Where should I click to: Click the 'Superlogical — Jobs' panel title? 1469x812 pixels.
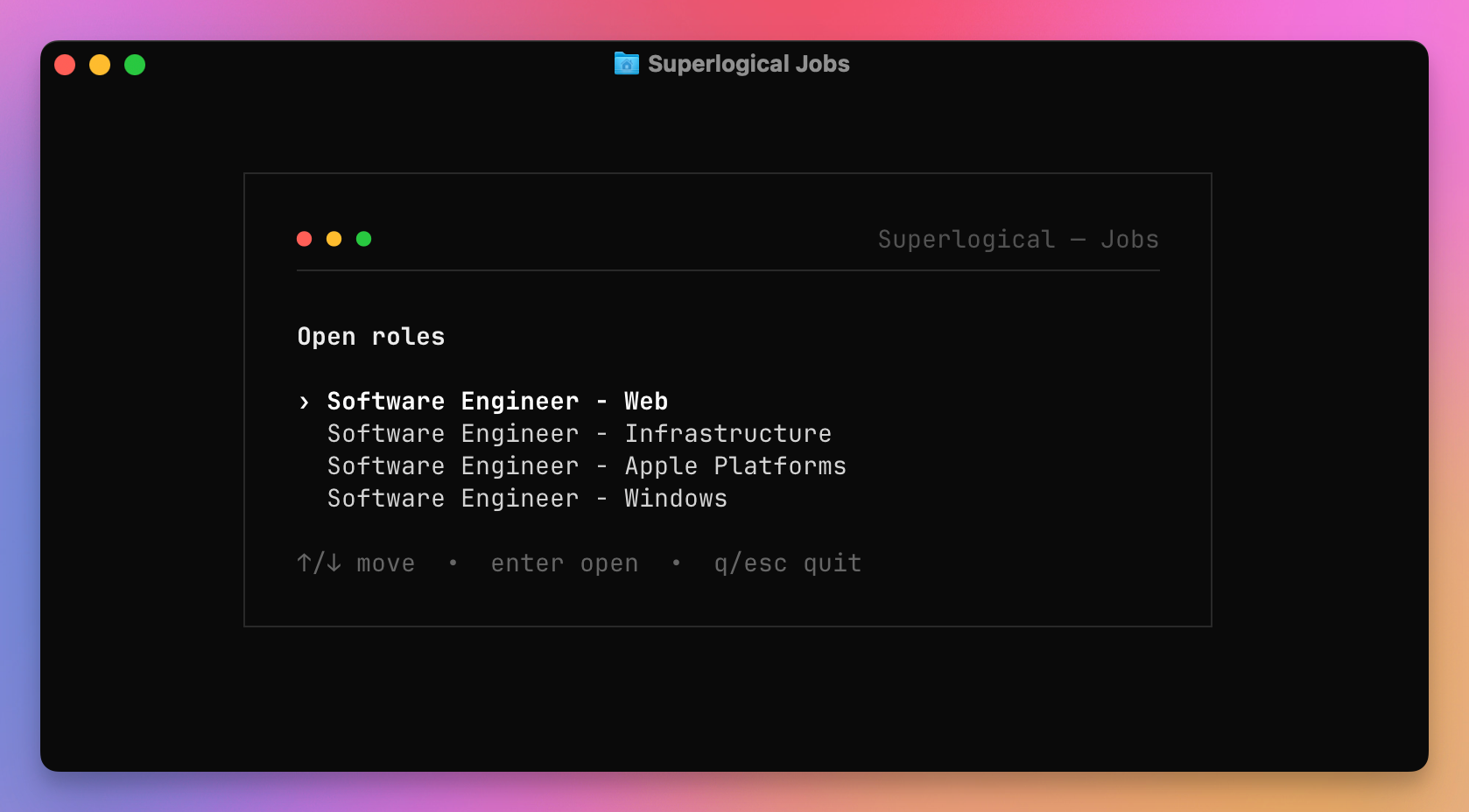(x=1018, y=240)
